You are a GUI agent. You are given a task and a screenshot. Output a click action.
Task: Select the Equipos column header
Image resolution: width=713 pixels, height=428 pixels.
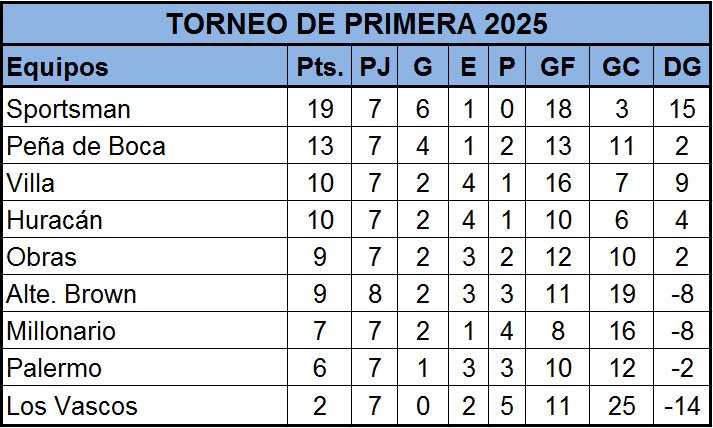click(x=146, y=66)
